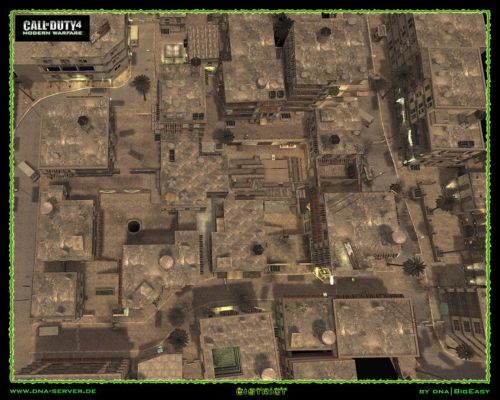The width and height of the screenshot is (500, 400).
Task: Click the 'by DNA | BigEasy' credit text
Action: (x=454, y=391)
